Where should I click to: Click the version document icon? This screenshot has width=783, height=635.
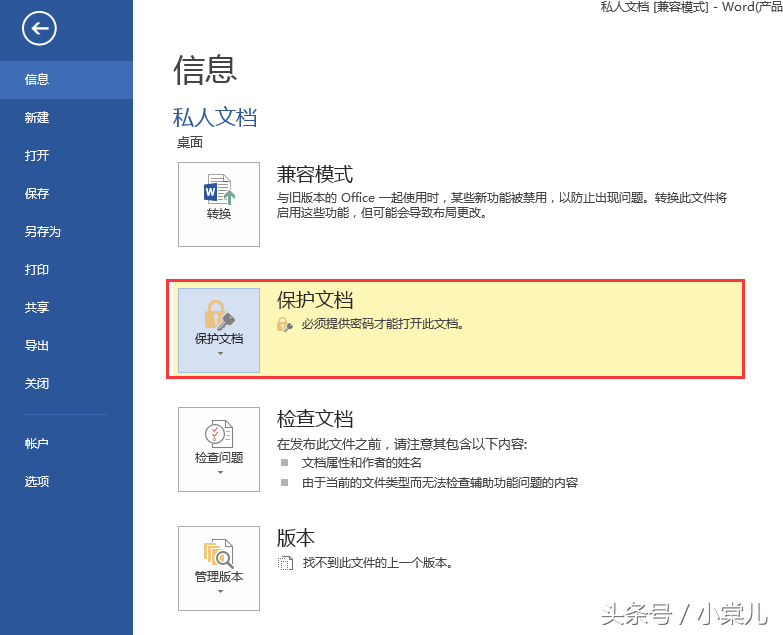(x=285, y=563)
